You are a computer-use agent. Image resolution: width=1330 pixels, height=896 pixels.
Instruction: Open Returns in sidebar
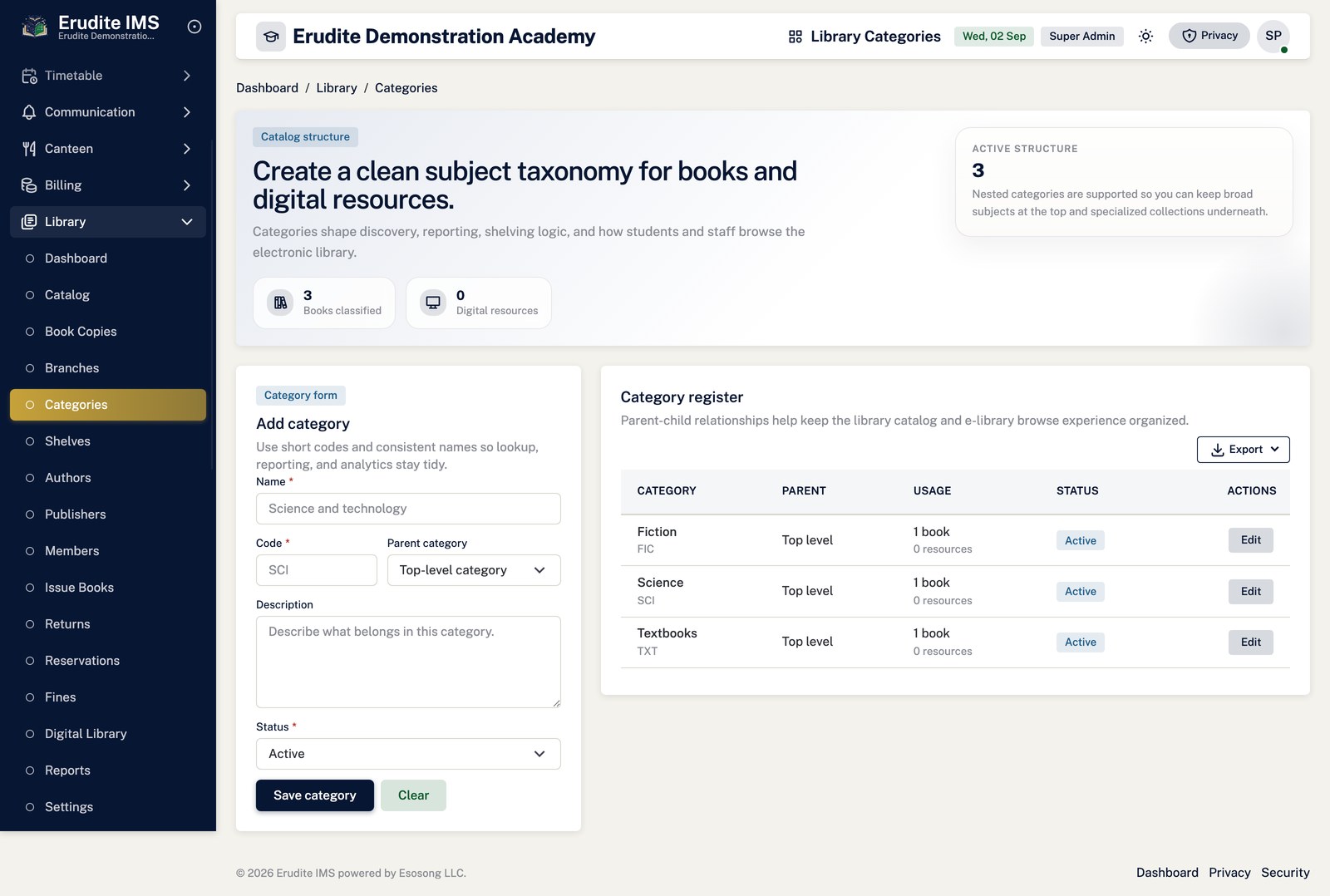[x=108, y=624]
